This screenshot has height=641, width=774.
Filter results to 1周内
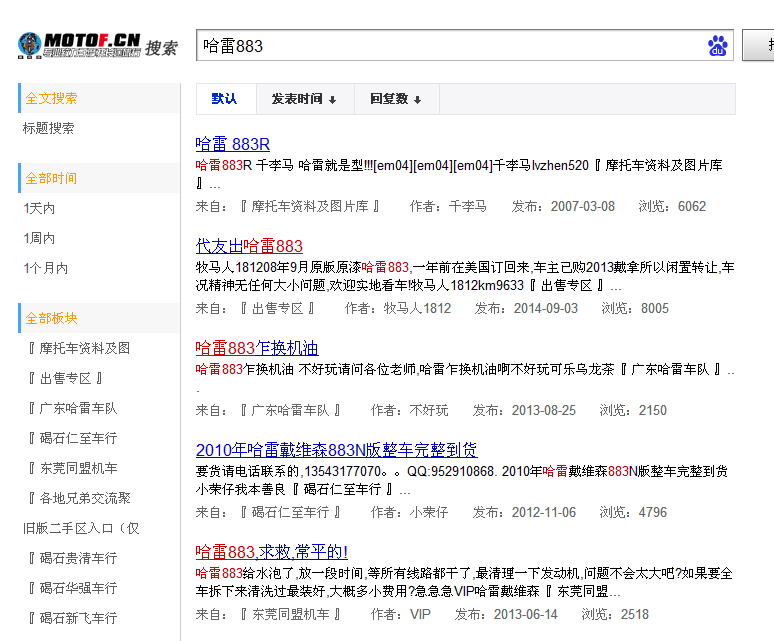39,238
